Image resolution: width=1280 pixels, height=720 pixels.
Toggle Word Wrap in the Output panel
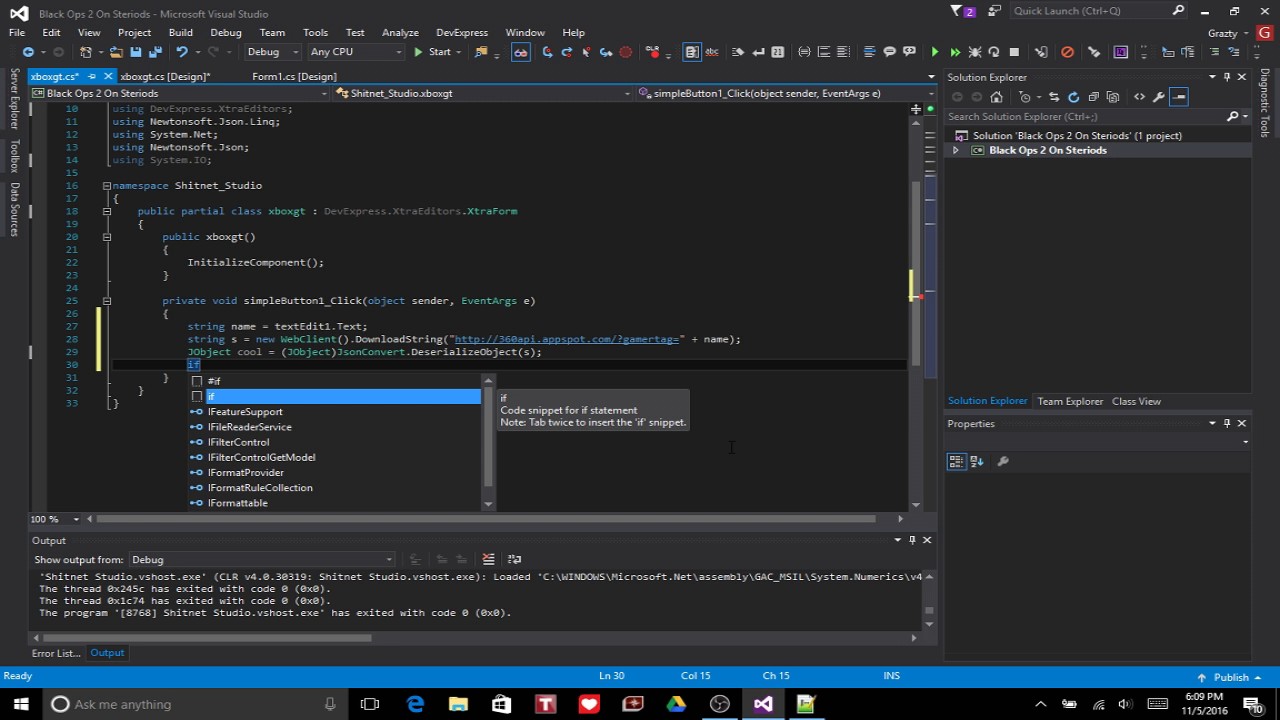coord(514,559)
